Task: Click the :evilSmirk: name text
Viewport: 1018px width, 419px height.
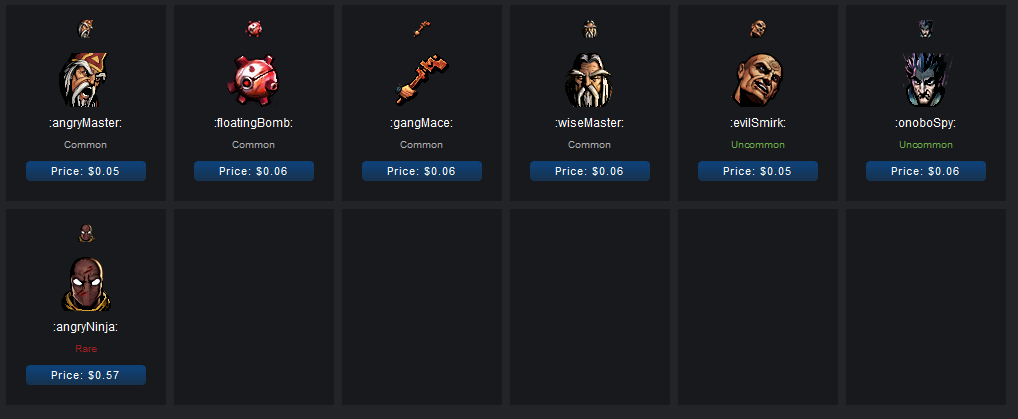Action: point(758,124)
